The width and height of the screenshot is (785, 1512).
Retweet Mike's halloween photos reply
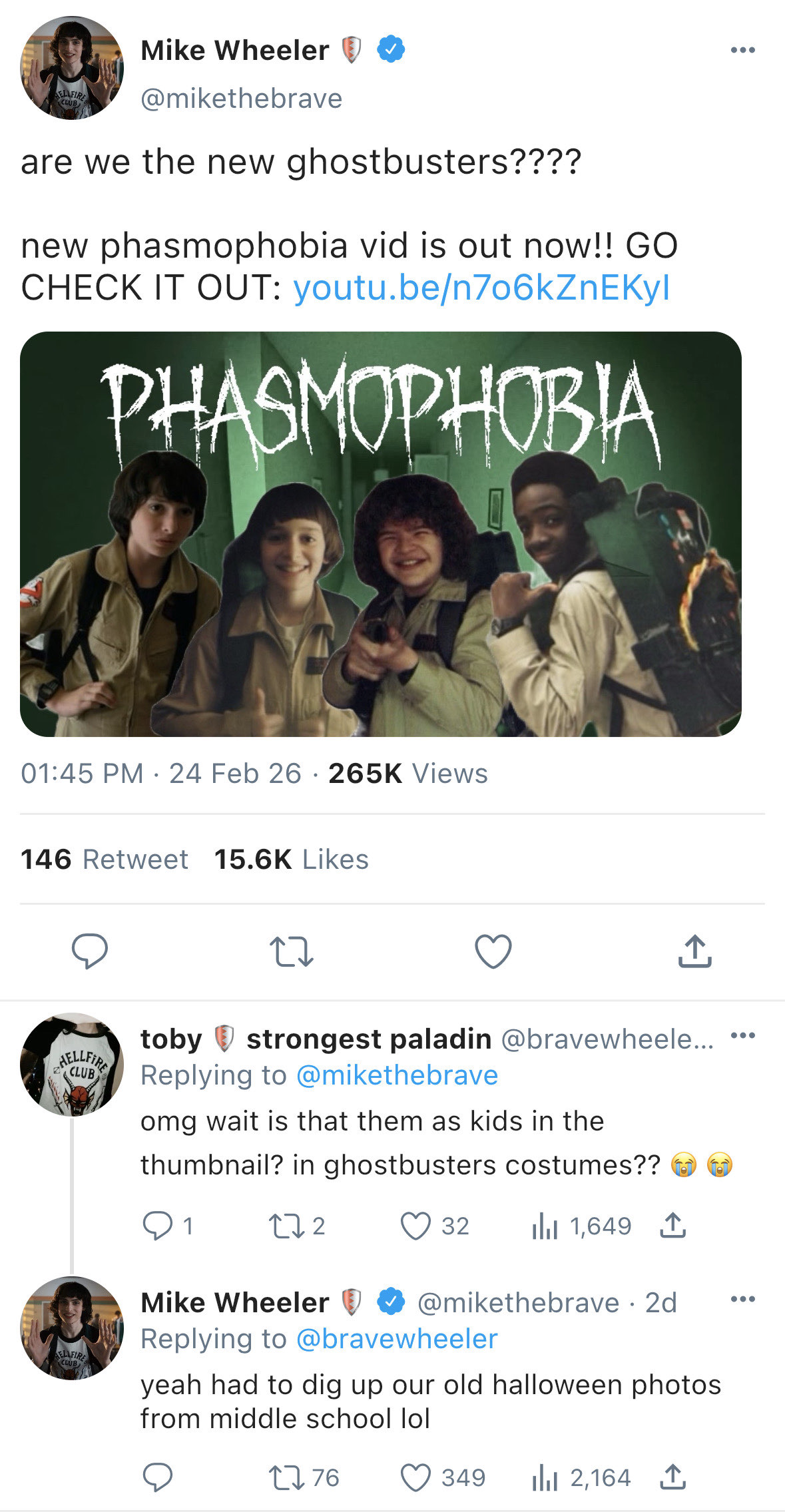coord(285,1477)
